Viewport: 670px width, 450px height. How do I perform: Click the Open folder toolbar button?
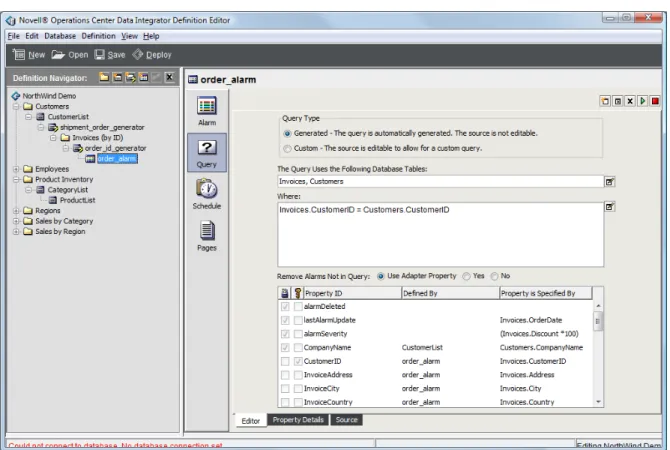tap(70, 55)
